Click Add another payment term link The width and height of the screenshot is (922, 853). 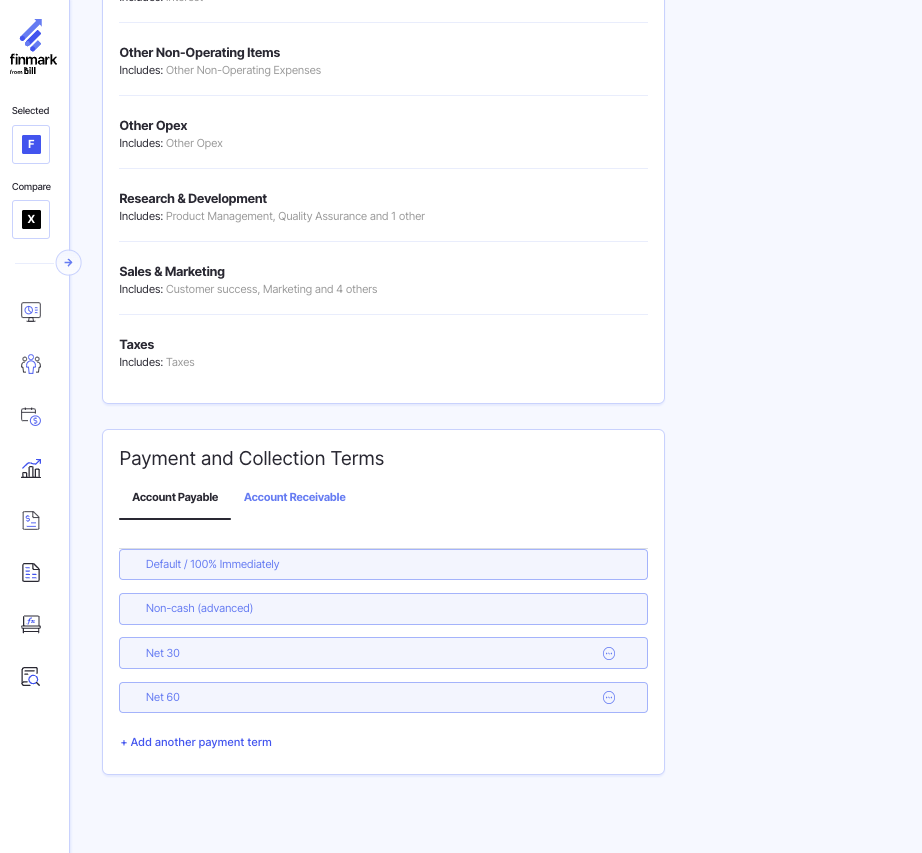[196, 742]
